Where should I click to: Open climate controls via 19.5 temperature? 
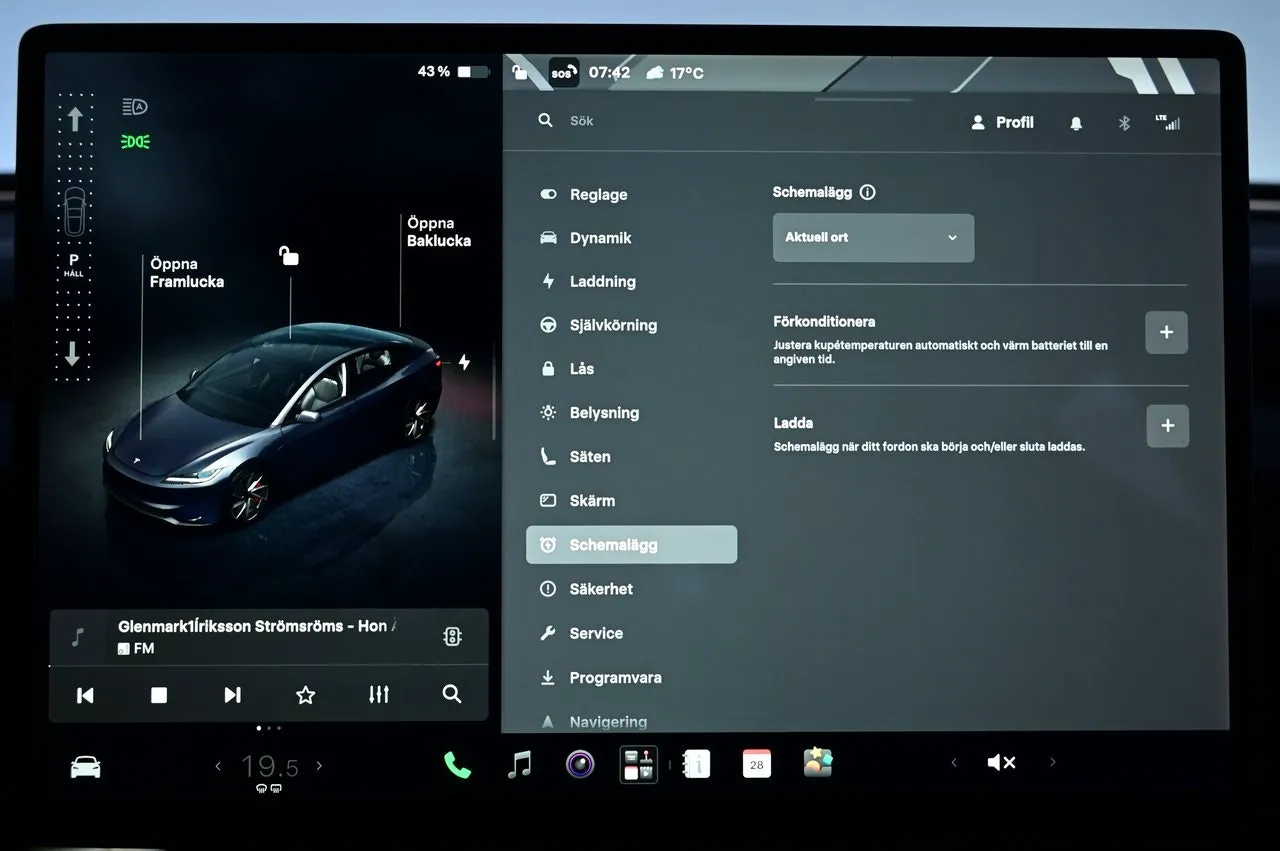(269, 767)
